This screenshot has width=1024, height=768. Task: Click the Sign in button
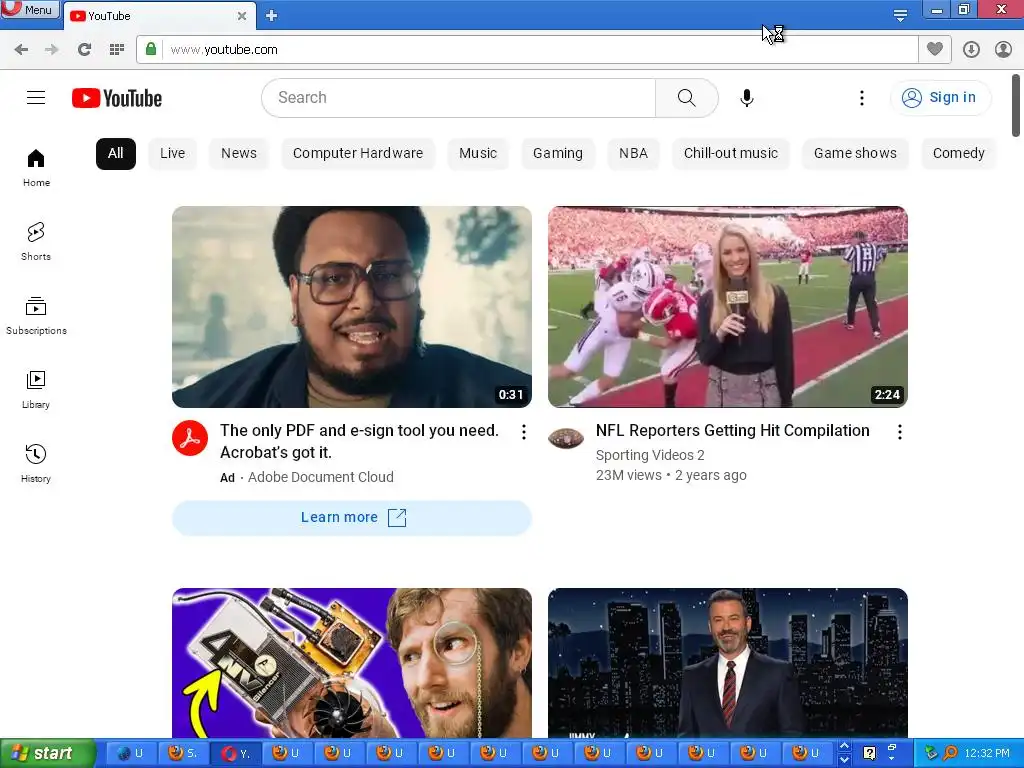tap(940, 98)
